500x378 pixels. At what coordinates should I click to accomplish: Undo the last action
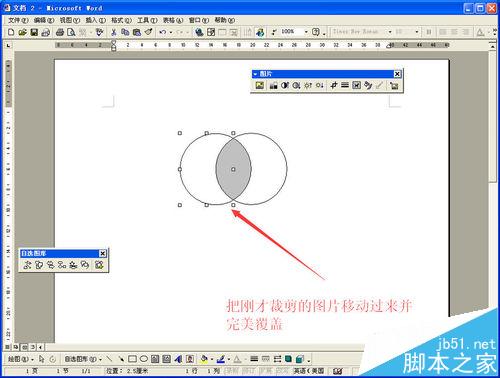point(163,32)
